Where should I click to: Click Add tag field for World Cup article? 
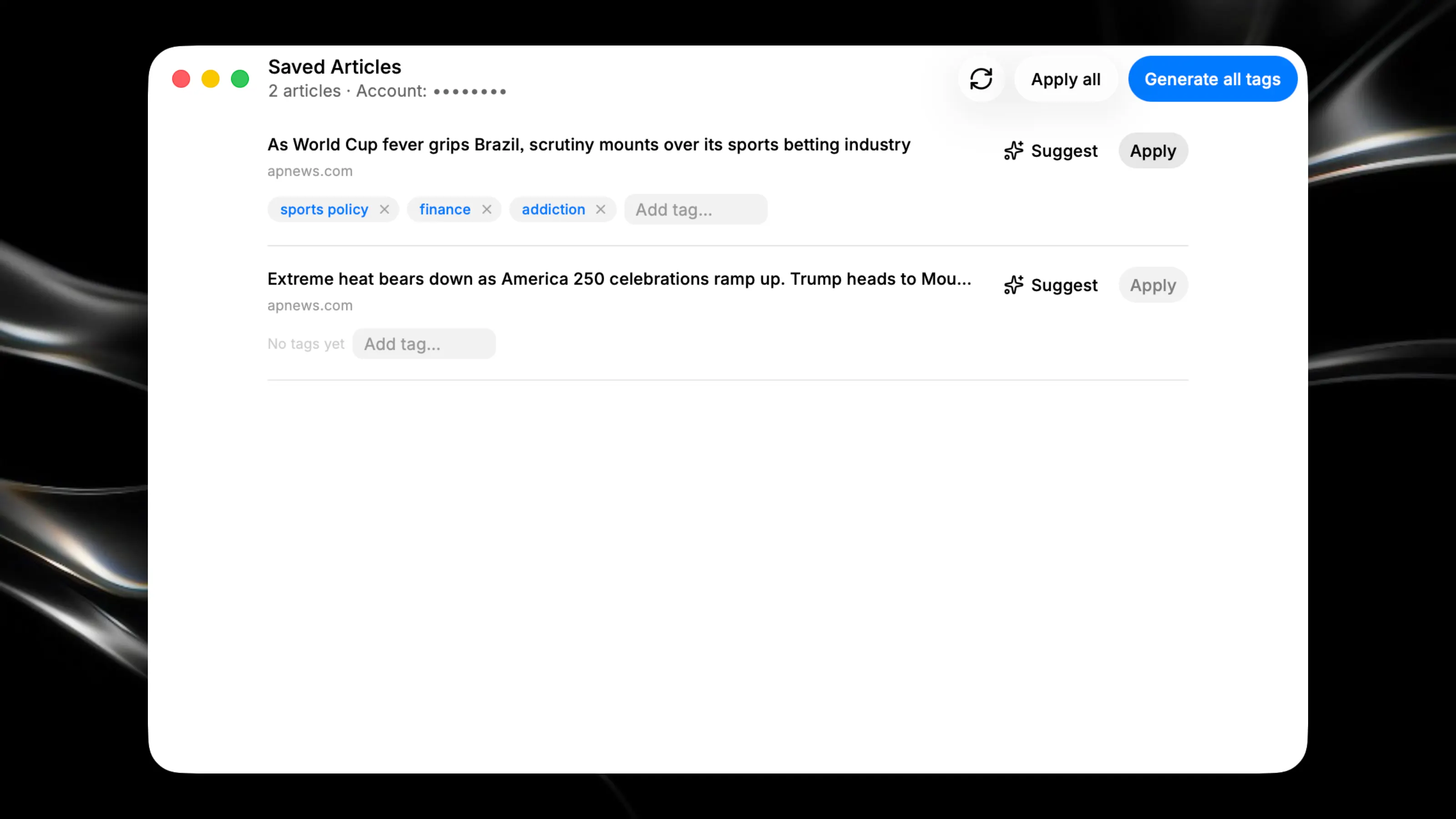pos(696,210)
